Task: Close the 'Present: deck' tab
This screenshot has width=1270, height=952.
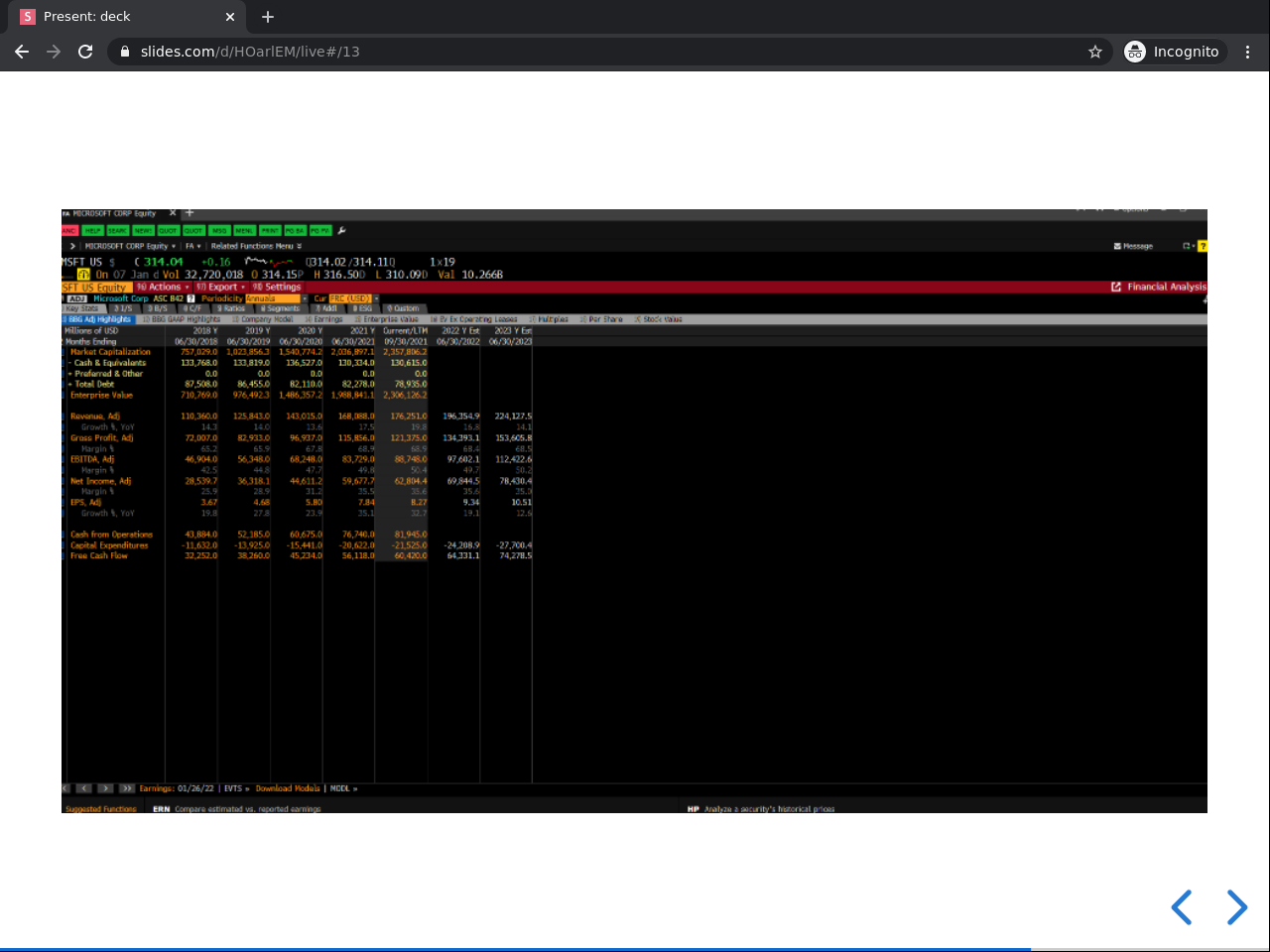Action: 230,17
